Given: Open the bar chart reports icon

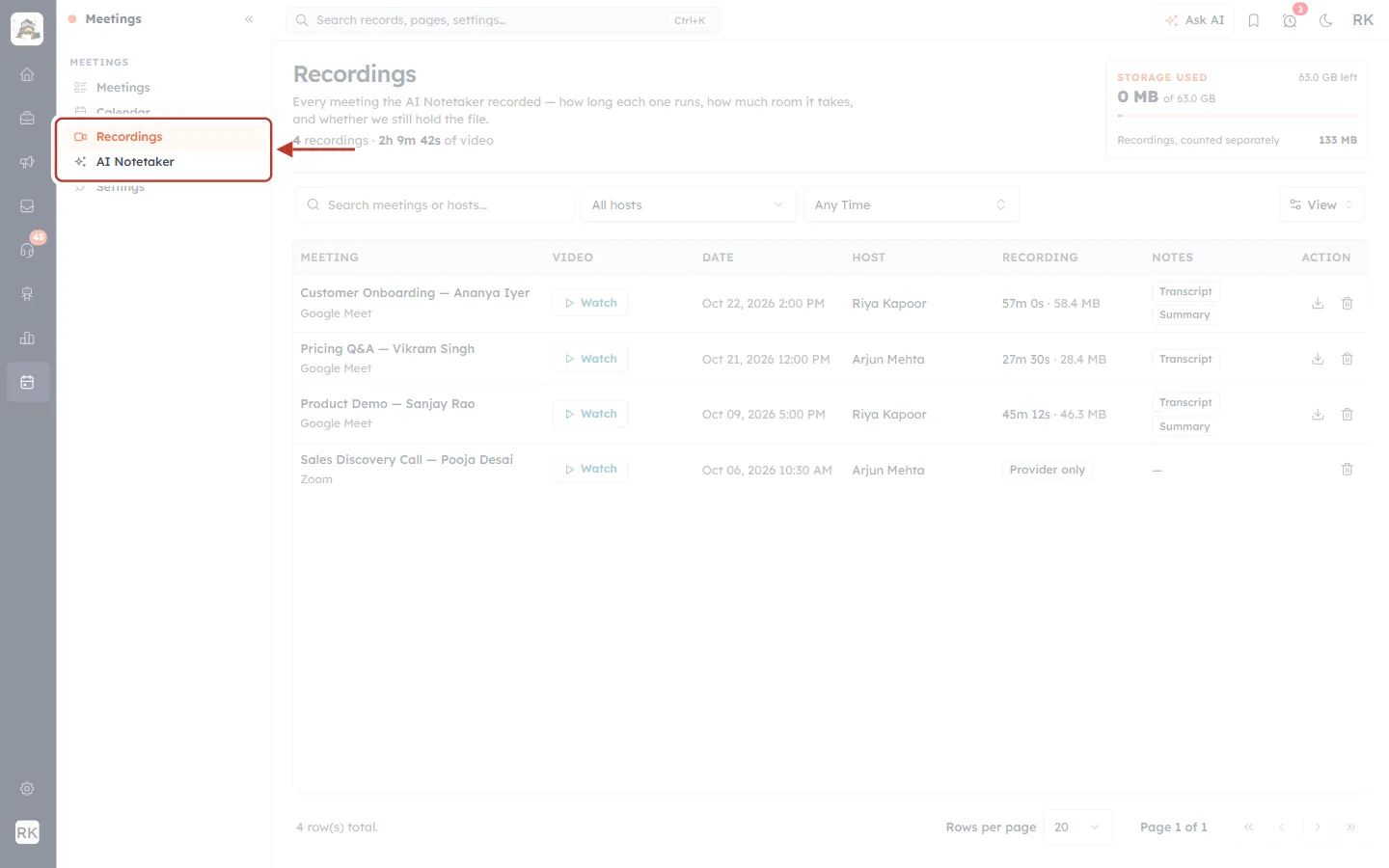Looking at the screenshot, I should [x=27, y=338].
